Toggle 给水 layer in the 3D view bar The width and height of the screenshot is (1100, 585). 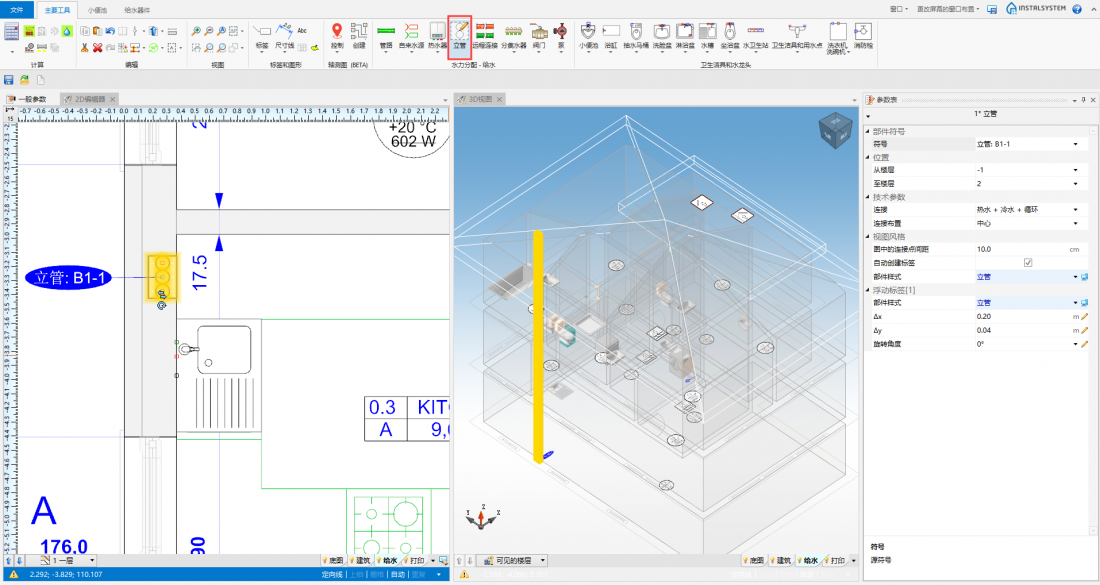[x=811, y=561]
